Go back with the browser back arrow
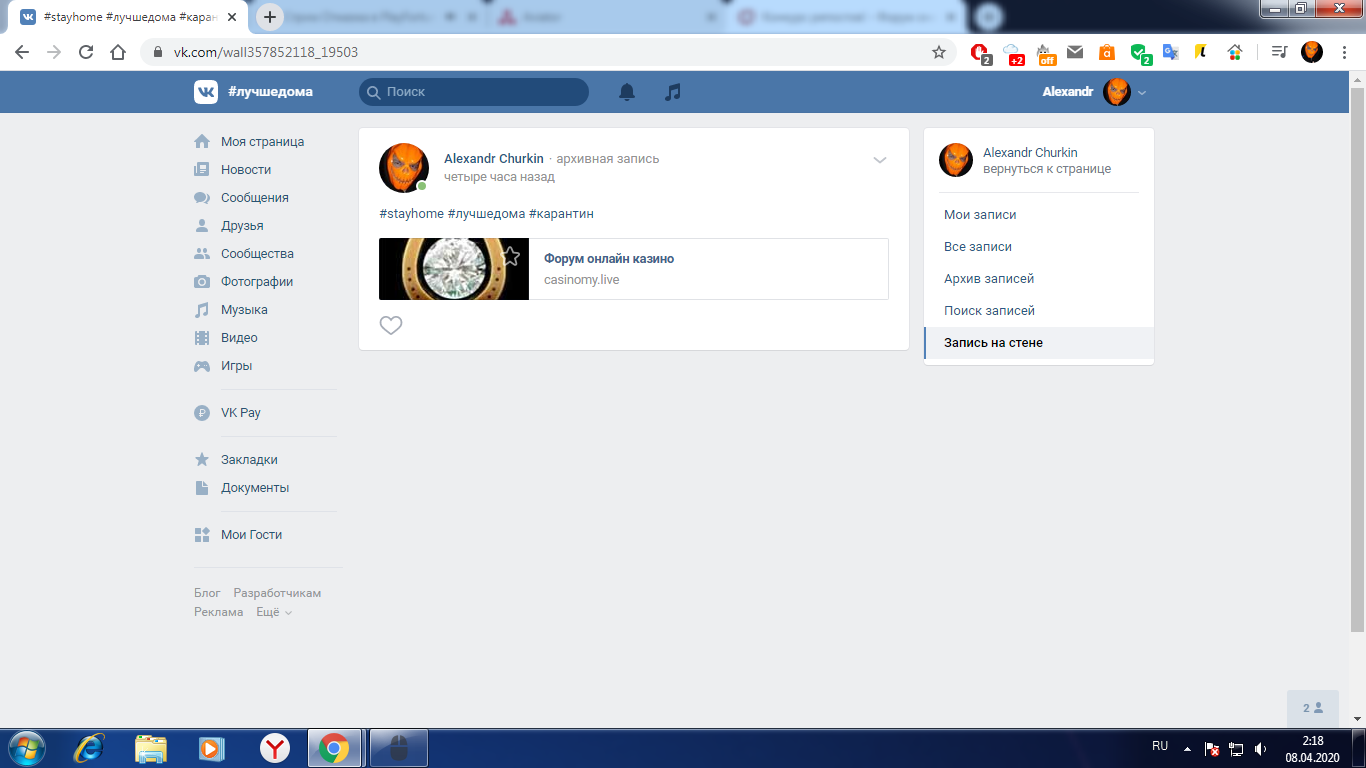The height and width of the screenshot is (768, 1366). [22, 52]
